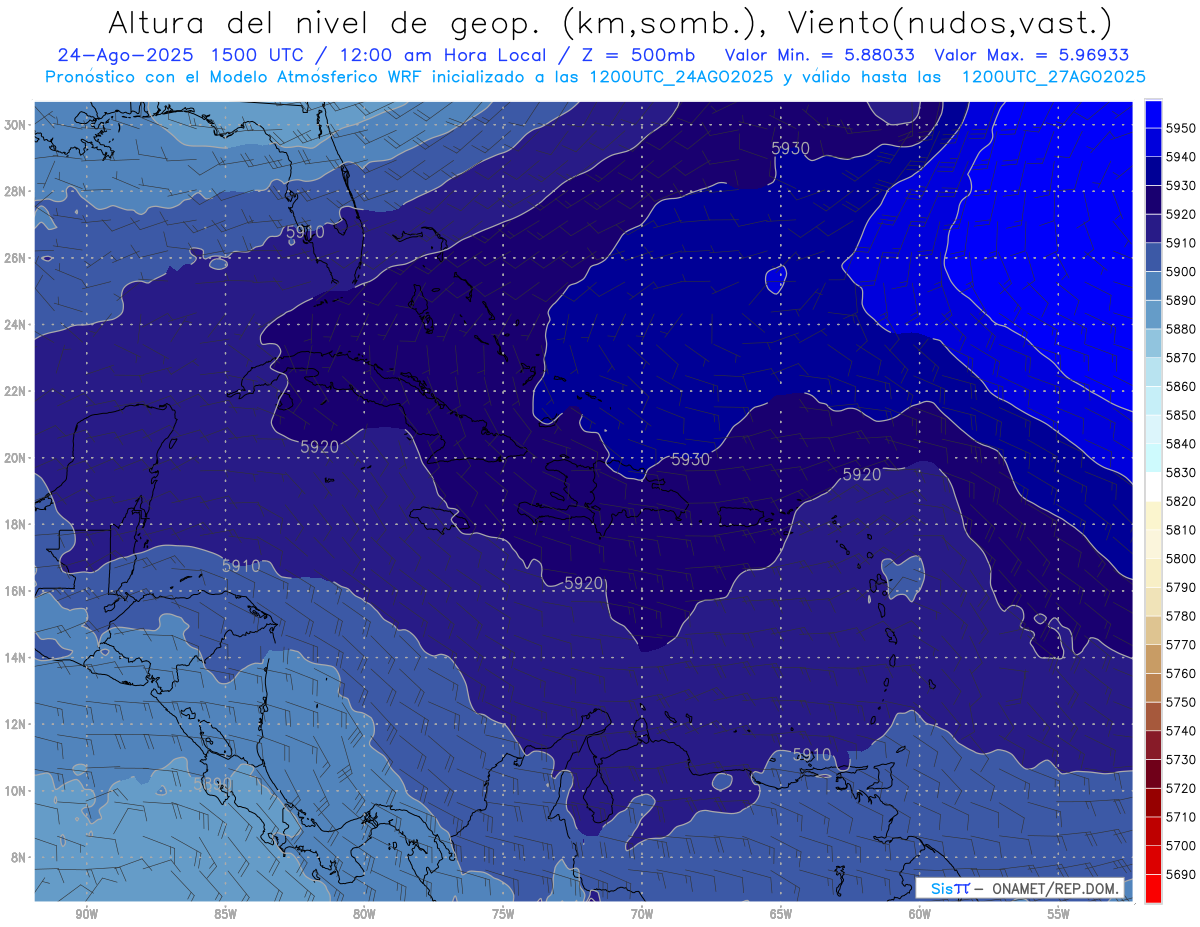Click the 22N latitude axis label
The height and width of the screenshot is (927, 1200).
click(15, 391)
